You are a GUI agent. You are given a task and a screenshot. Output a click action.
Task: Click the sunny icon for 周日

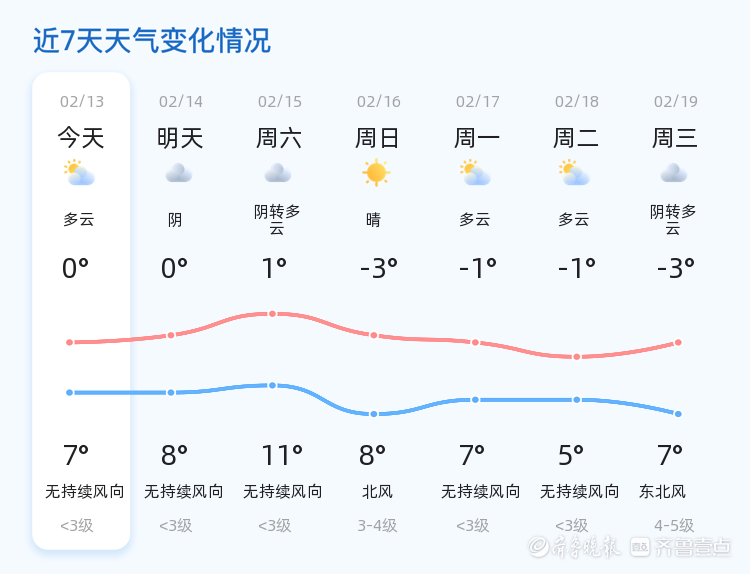(376, 172)
